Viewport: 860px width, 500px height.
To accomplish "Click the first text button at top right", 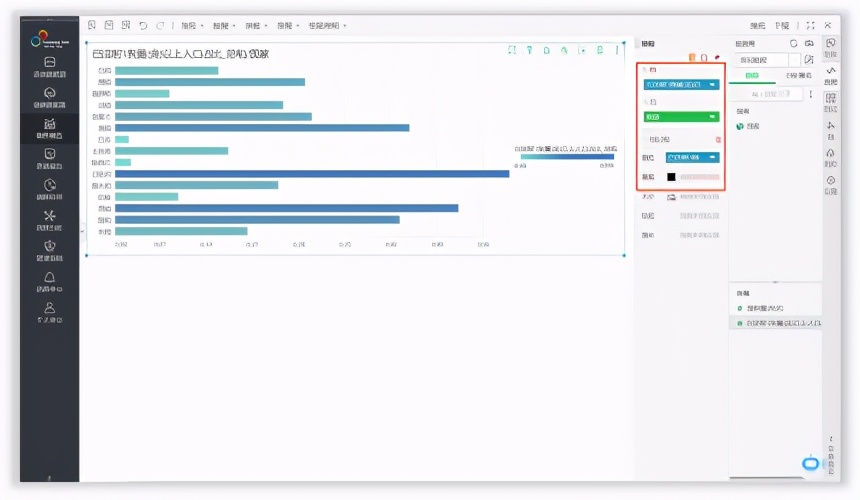I will tap(757, 26).
